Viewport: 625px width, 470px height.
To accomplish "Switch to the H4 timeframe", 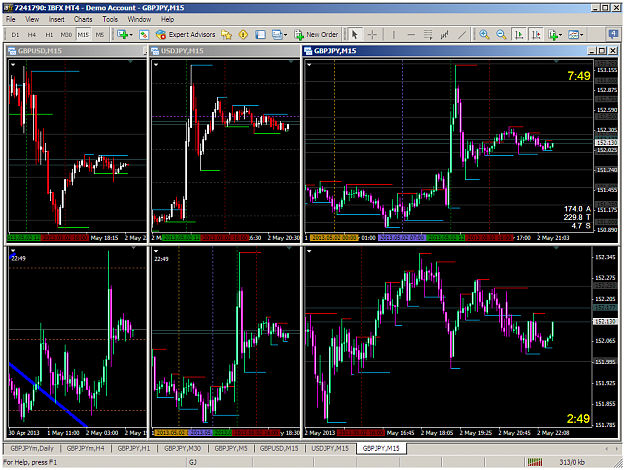I will click(x=32, y=35).
